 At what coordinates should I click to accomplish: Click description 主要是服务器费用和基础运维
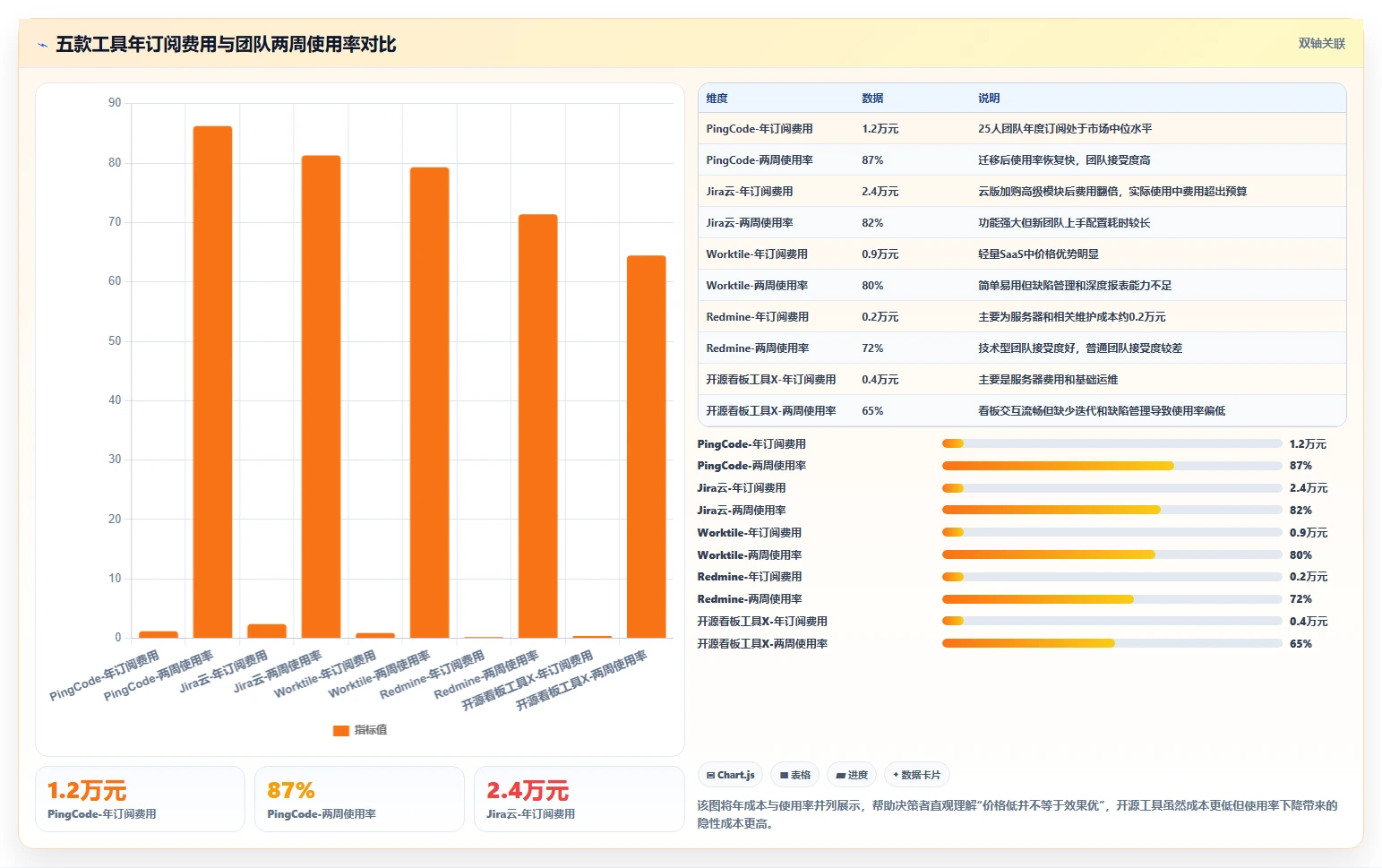point(1048,380)
